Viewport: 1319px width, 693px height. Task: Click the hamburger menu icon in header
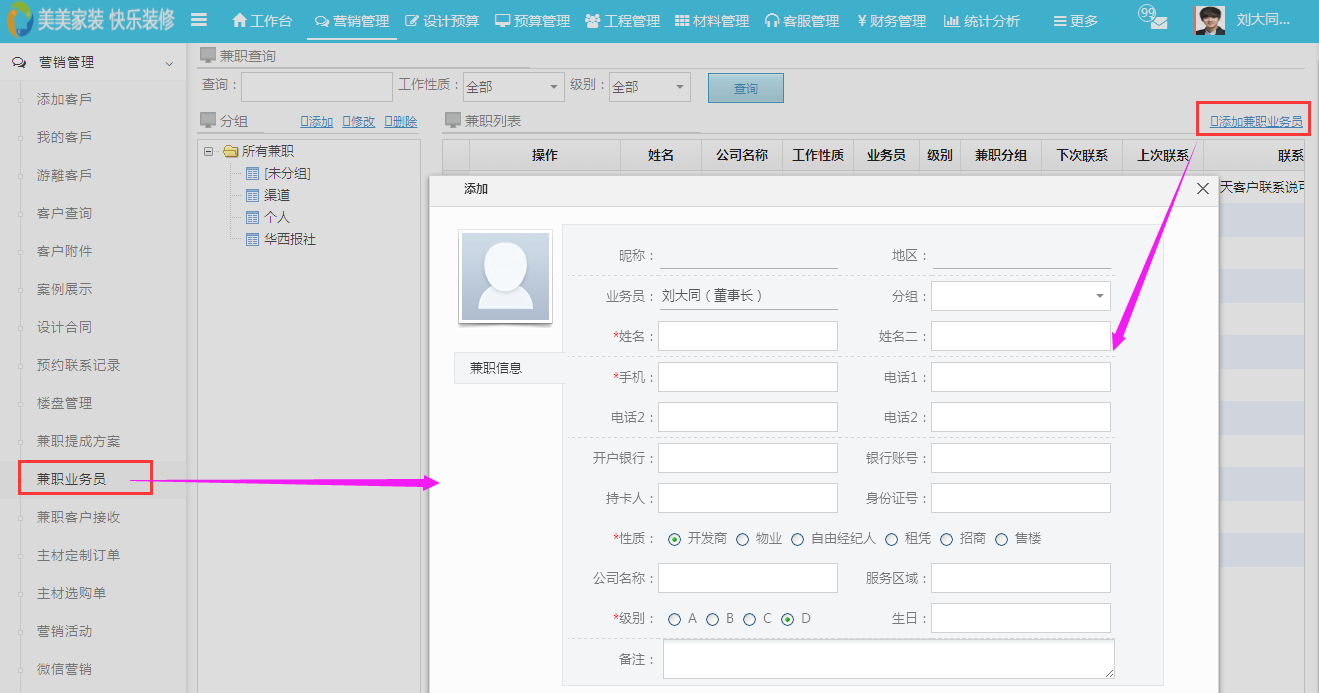point(199,20)
